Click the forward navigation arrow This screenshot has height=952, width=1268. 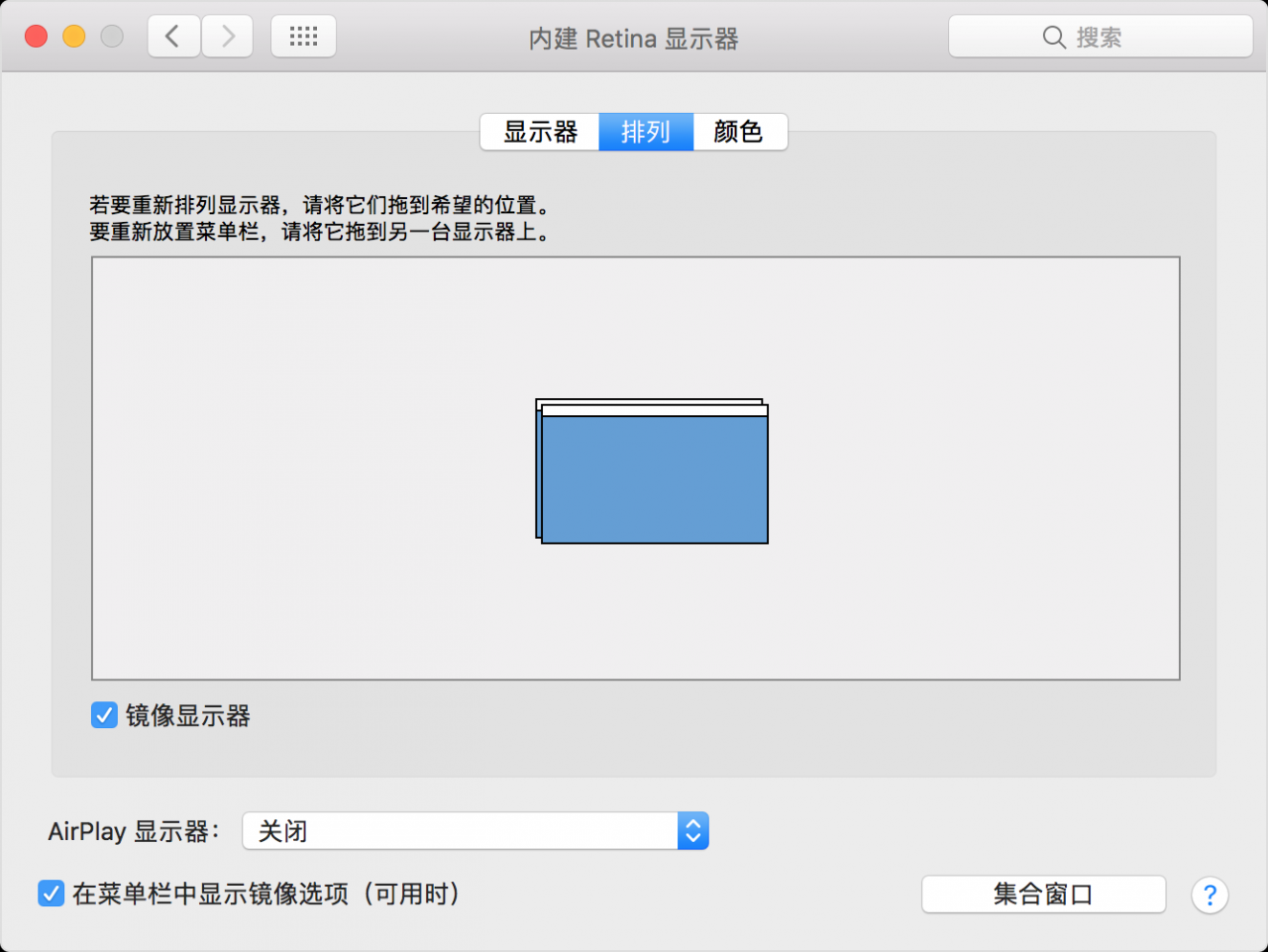[x=228, y=37]
